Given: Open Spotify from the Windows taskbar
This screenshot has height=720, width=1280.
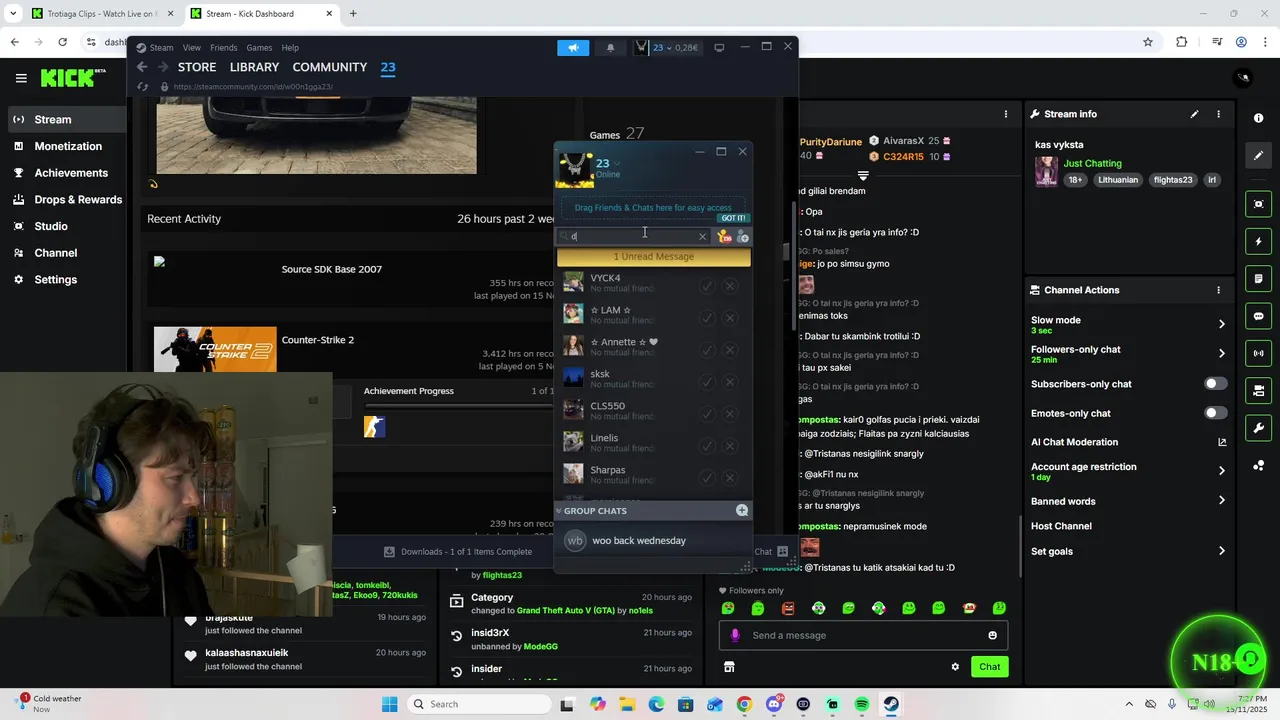Looking at the screenshot, I should (x=862, y=704).
